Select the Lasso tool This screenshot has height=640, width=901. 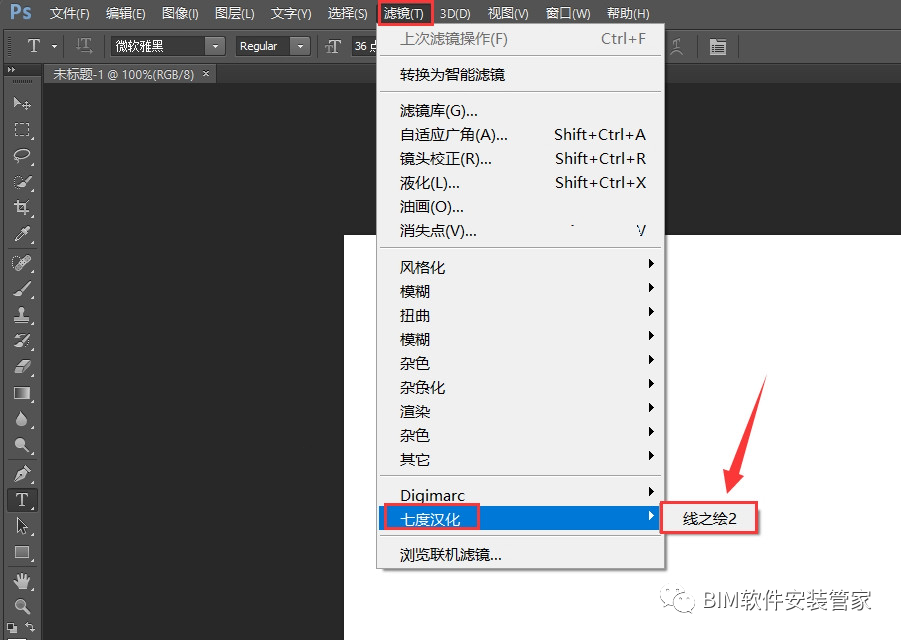pos(22,156)
